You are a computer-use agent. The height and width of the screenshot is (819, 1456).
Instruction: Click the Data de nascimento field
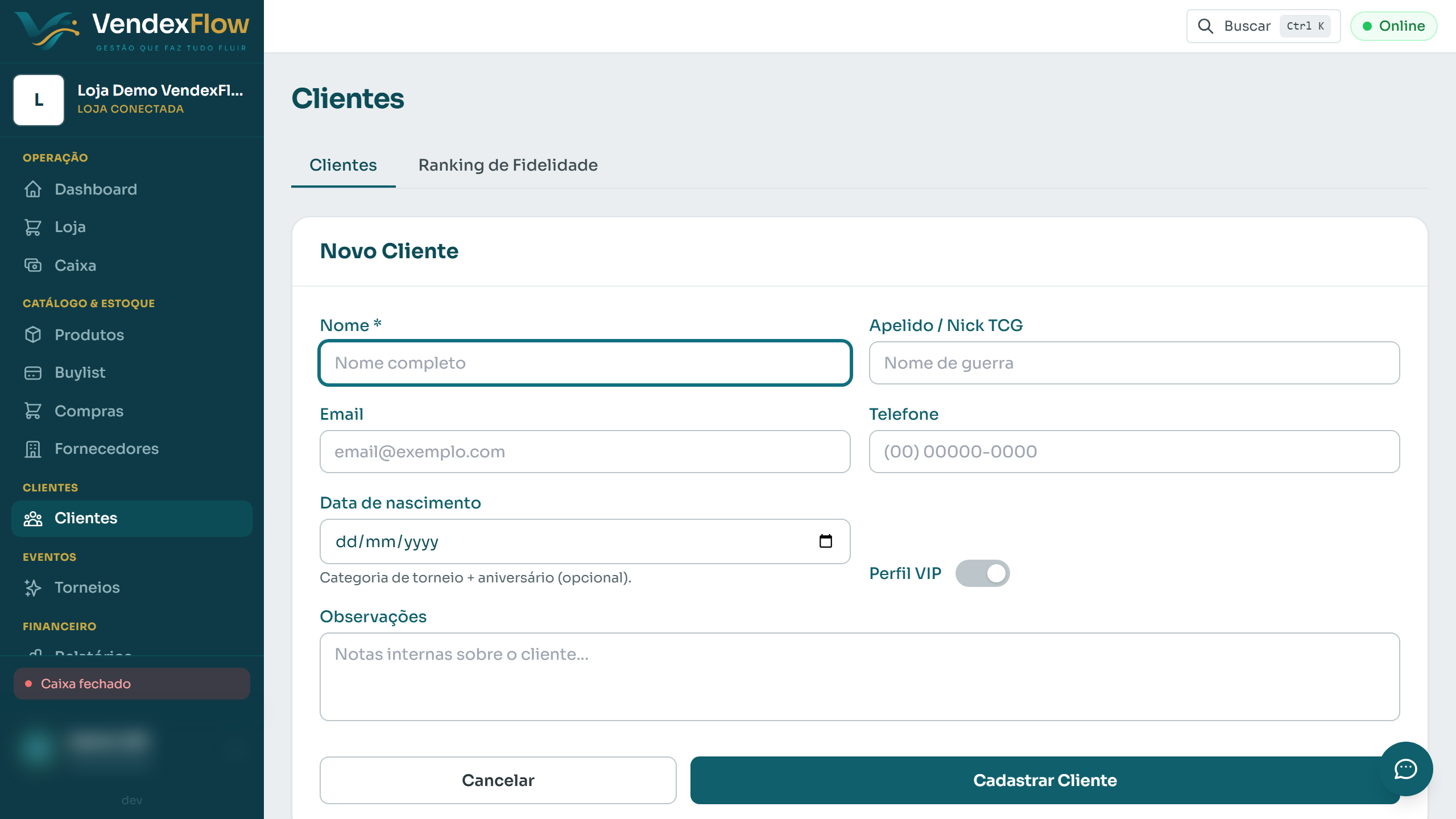585,541
